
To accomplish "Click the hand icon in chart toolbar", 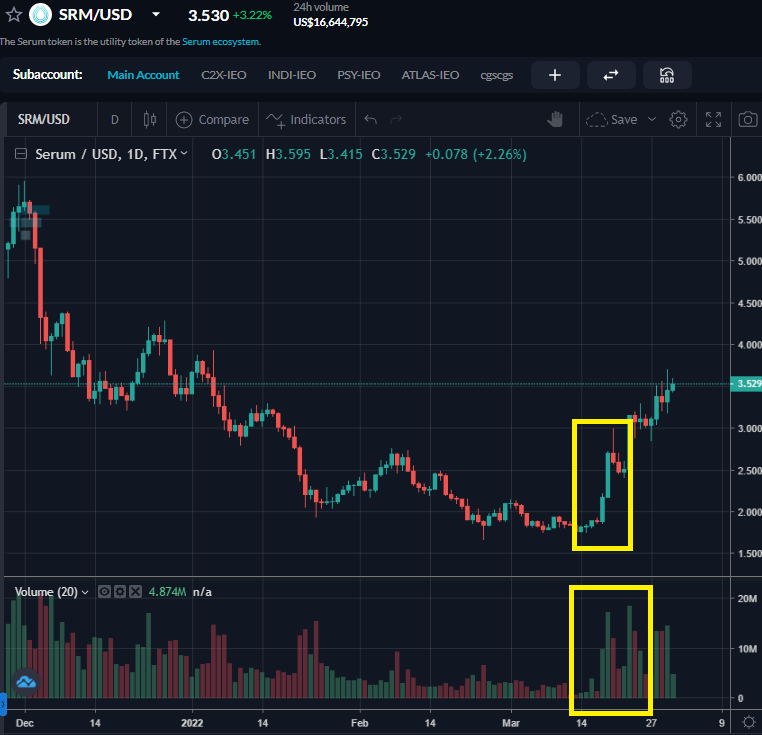I will coord(555,119).
